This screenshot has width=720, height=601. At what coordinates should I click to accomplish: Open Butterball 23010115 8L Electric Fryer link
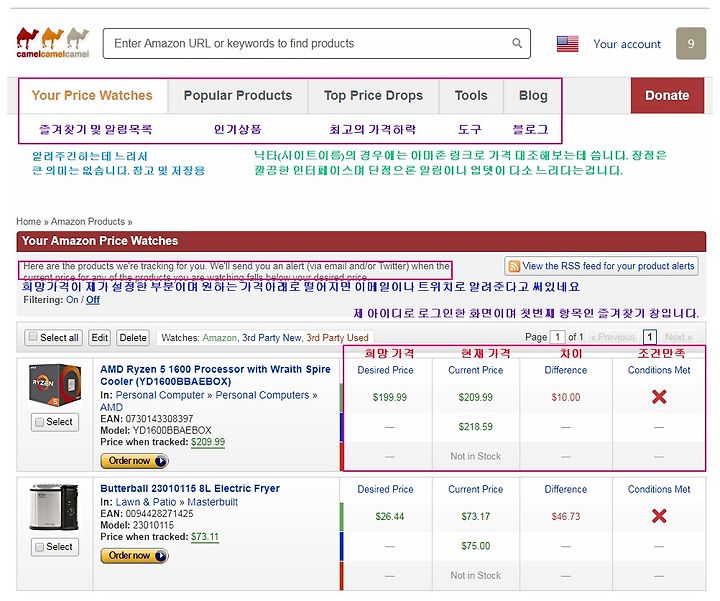click(190, 489)
